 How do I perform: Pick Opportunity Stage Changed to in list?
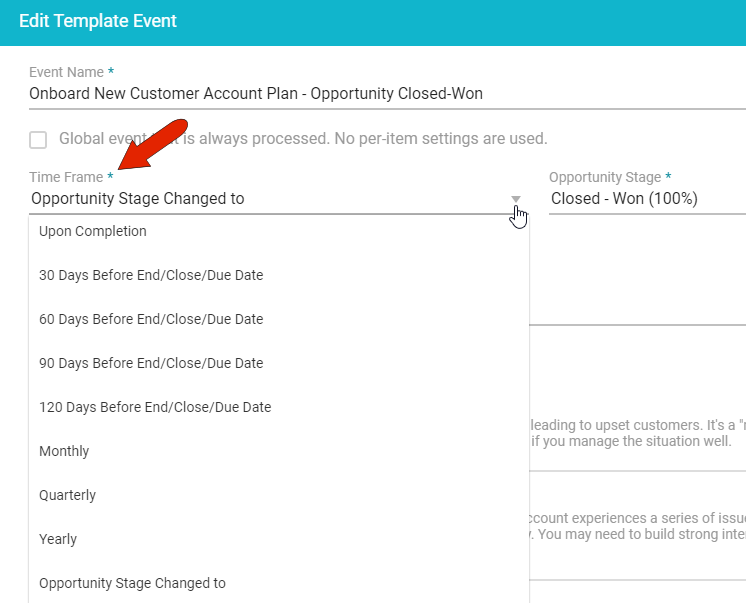132,583
